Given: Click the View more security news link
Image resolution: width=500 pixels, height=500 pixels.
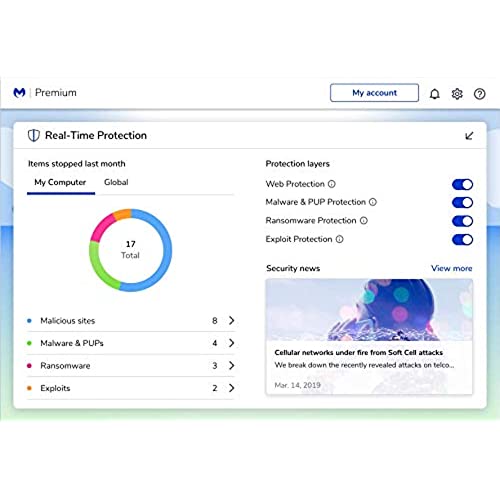Looking at the screenshot, I should click(x=452, y=268).
